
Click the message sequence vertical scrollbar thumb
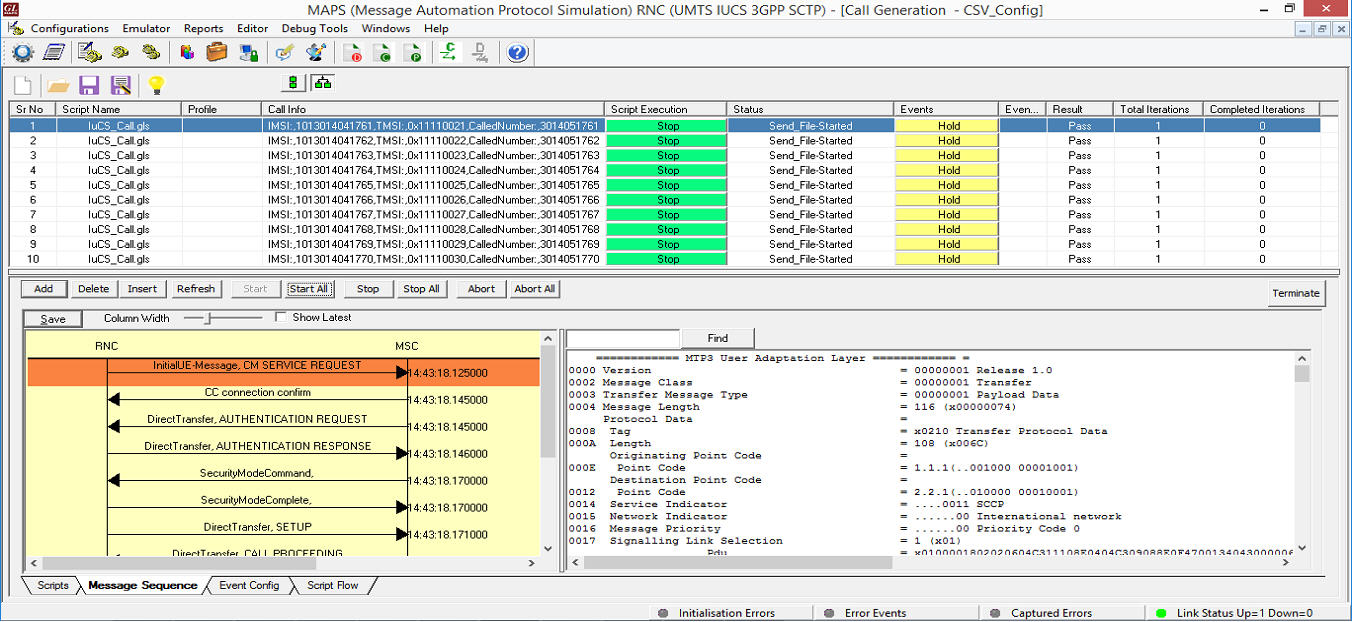(x=548, y=402)
